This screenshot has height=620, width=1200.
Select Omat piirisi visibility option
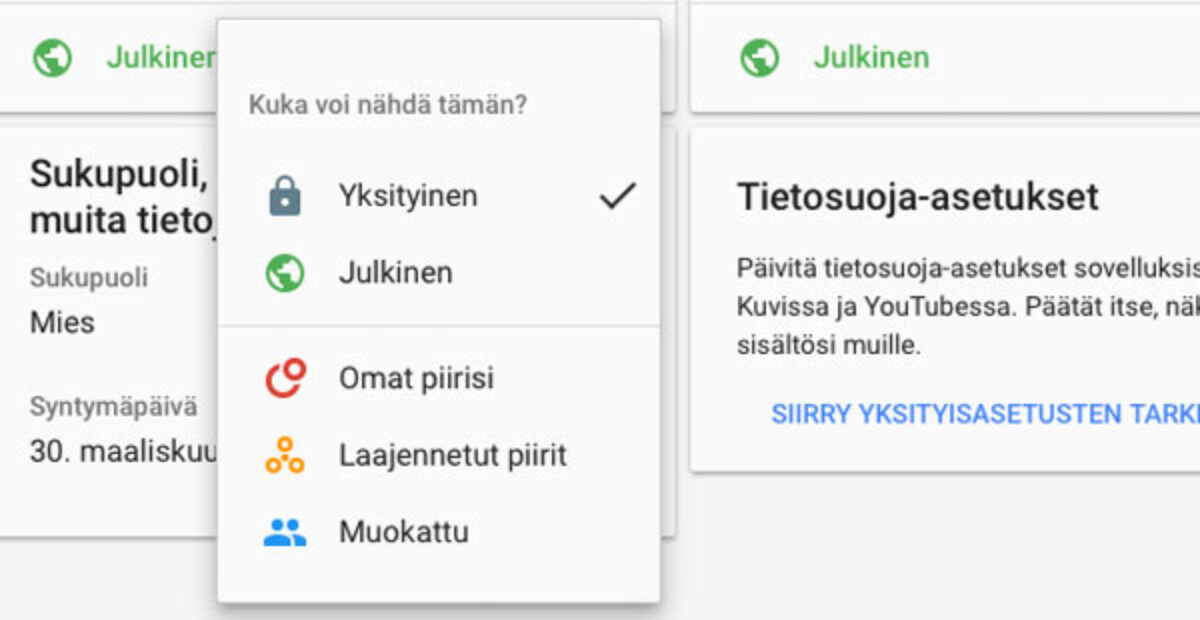pyautogui.click(x=439, y=379)
